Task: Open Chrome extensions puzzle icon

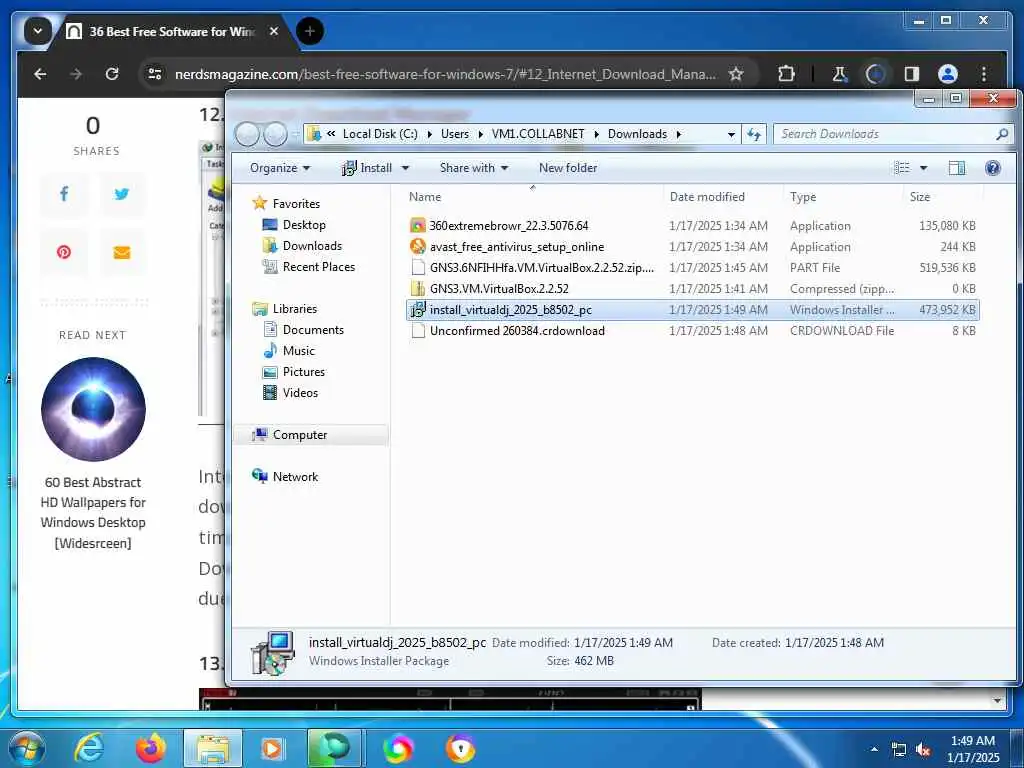Action: (787, 74)
